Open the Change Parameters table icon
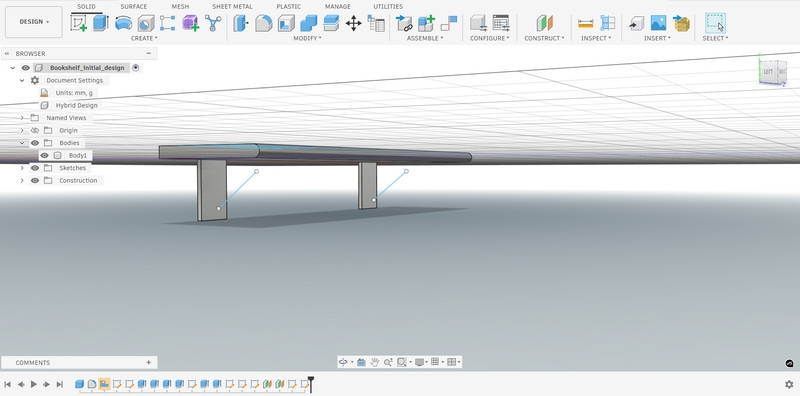The width and height of the screenshot is (800, 396). pos(376,23)
